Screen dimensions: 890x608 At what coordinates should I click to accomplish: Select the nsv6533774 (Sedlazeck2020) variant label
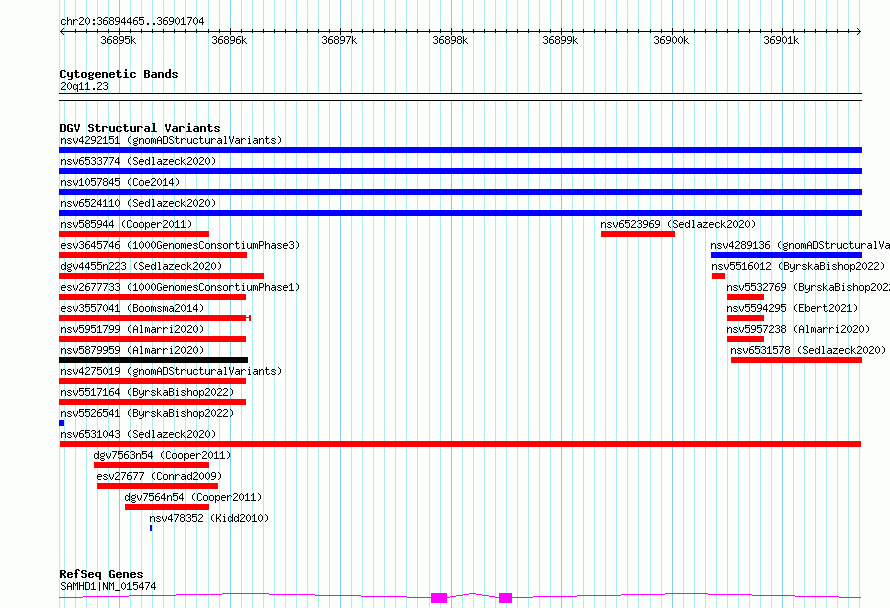(x=138, y=161)
